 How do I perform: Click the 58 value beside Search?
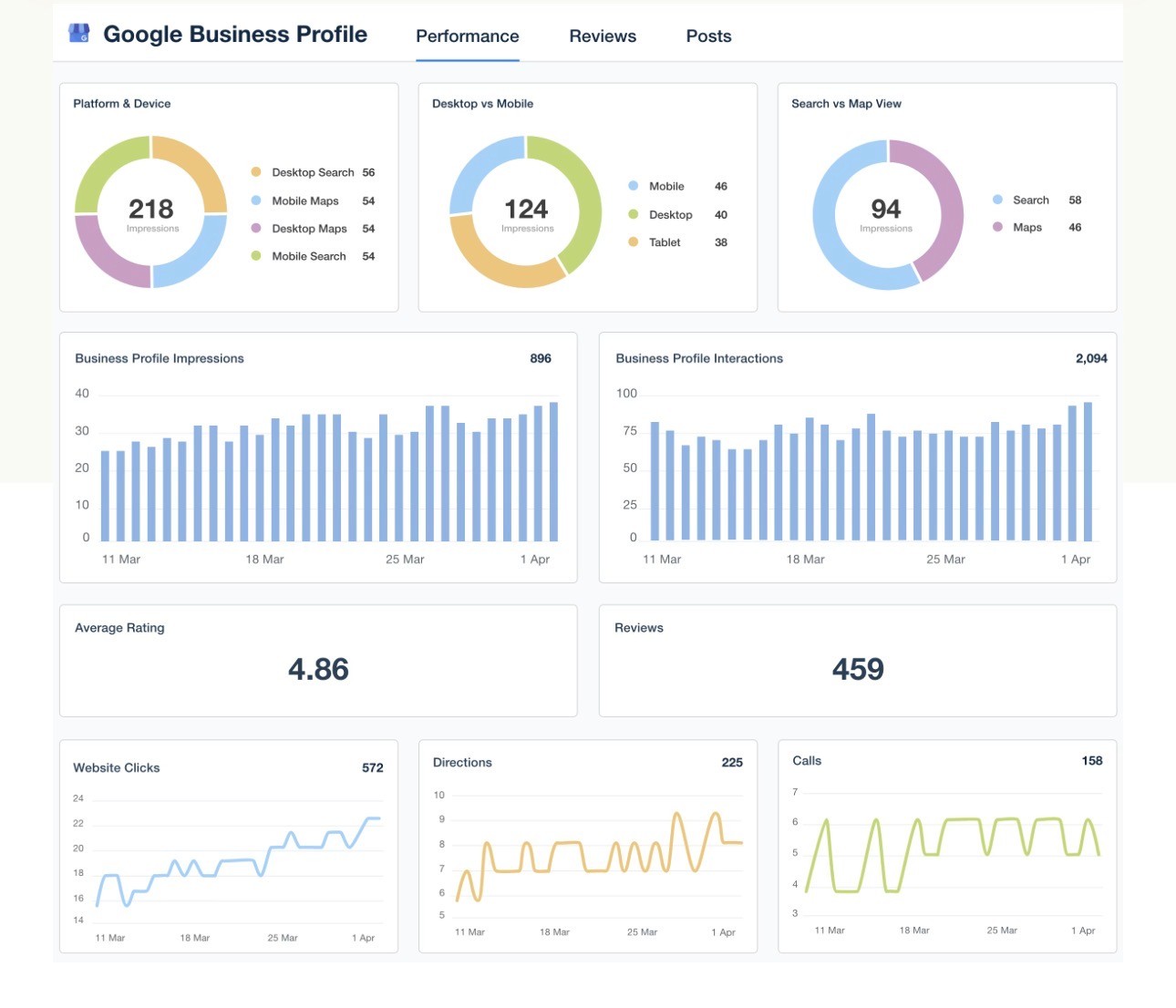point(1075,200)
